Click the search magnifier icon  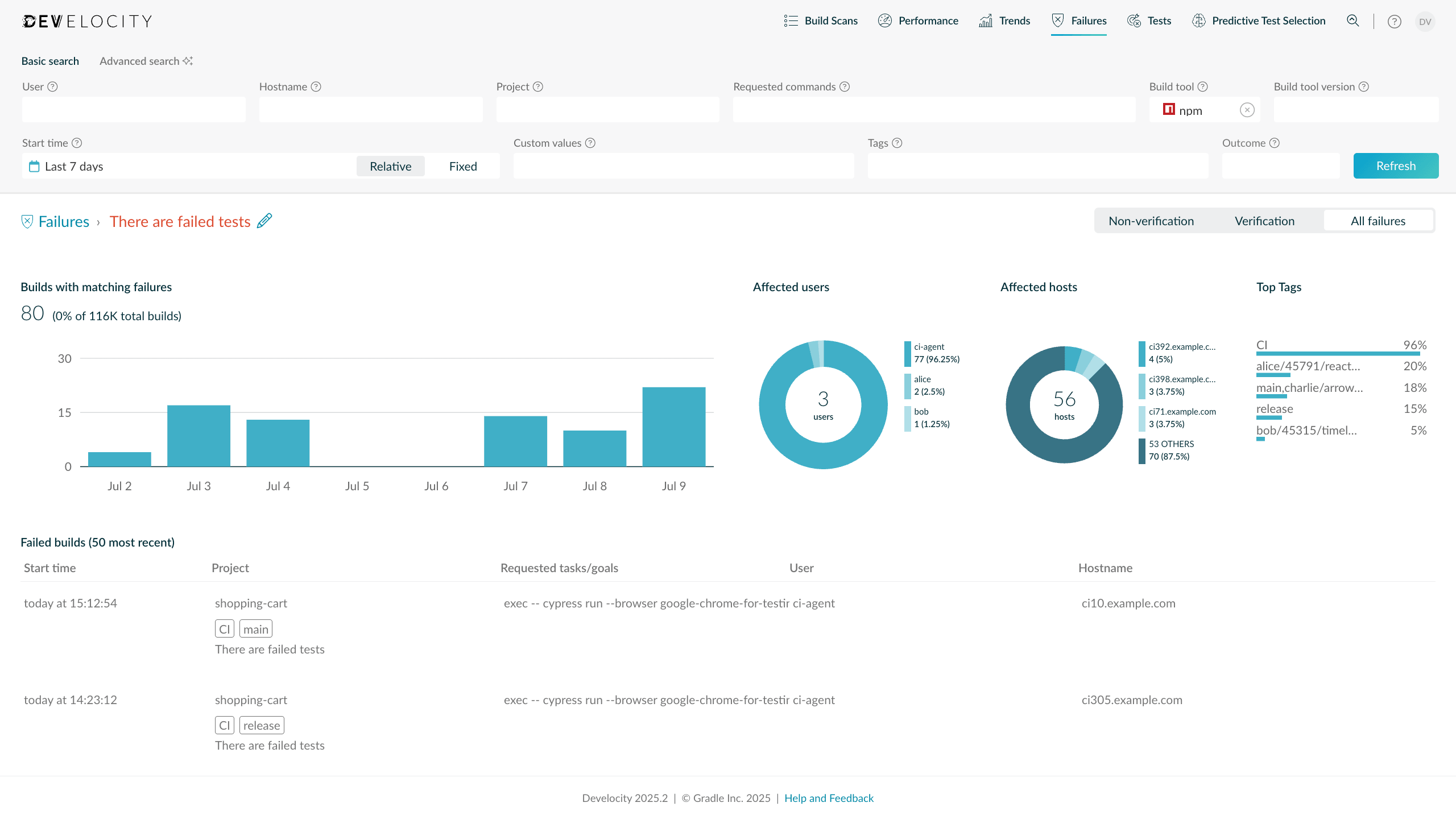point(1353,20)
